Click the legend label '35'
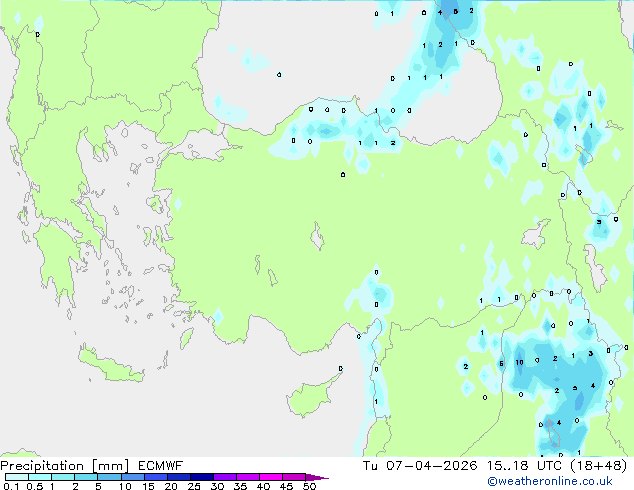This screenshot has width=634, height=490. pos(240,486)
